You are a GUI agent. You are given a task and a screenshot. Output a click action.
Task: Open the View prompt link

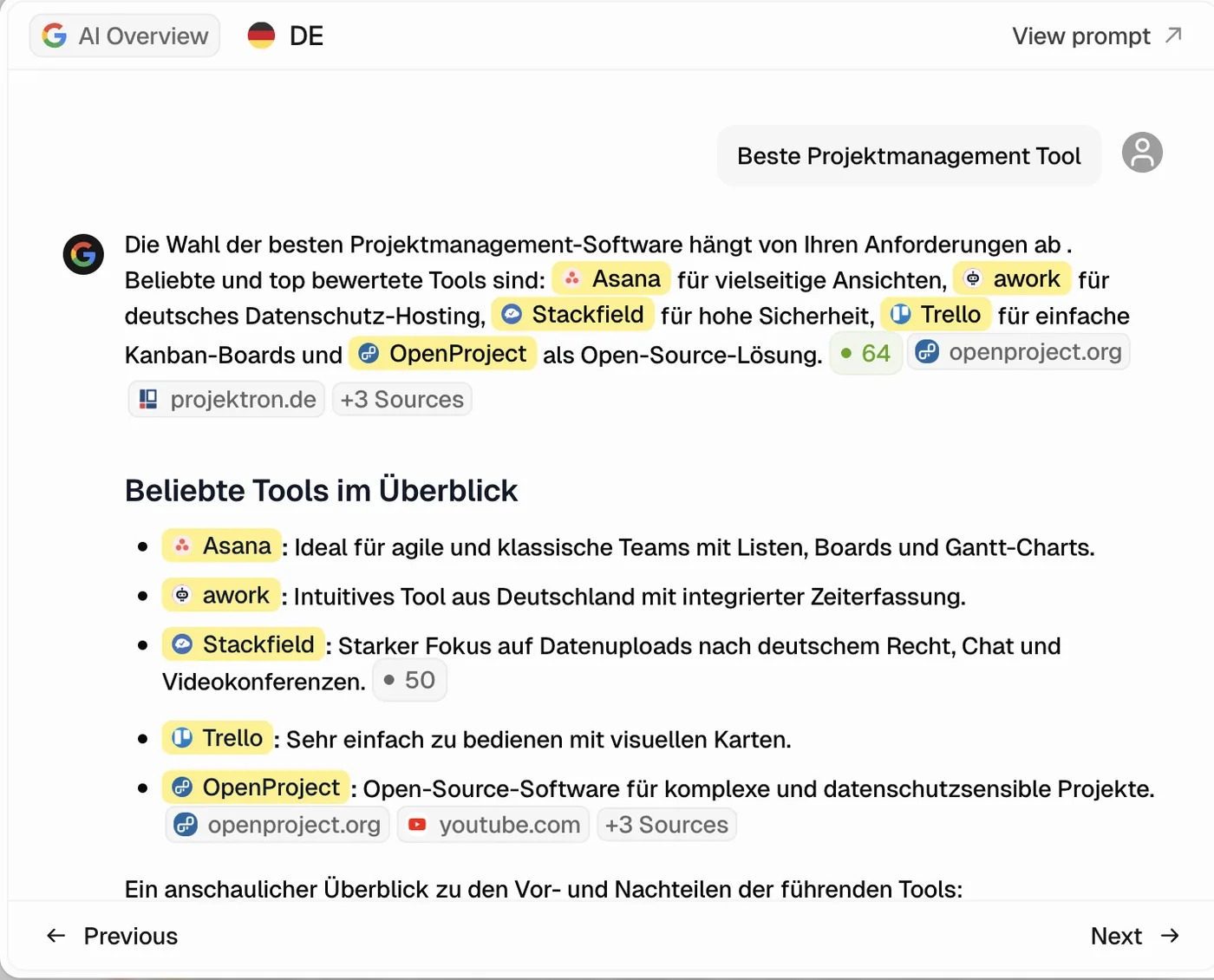coord(1097,36)
